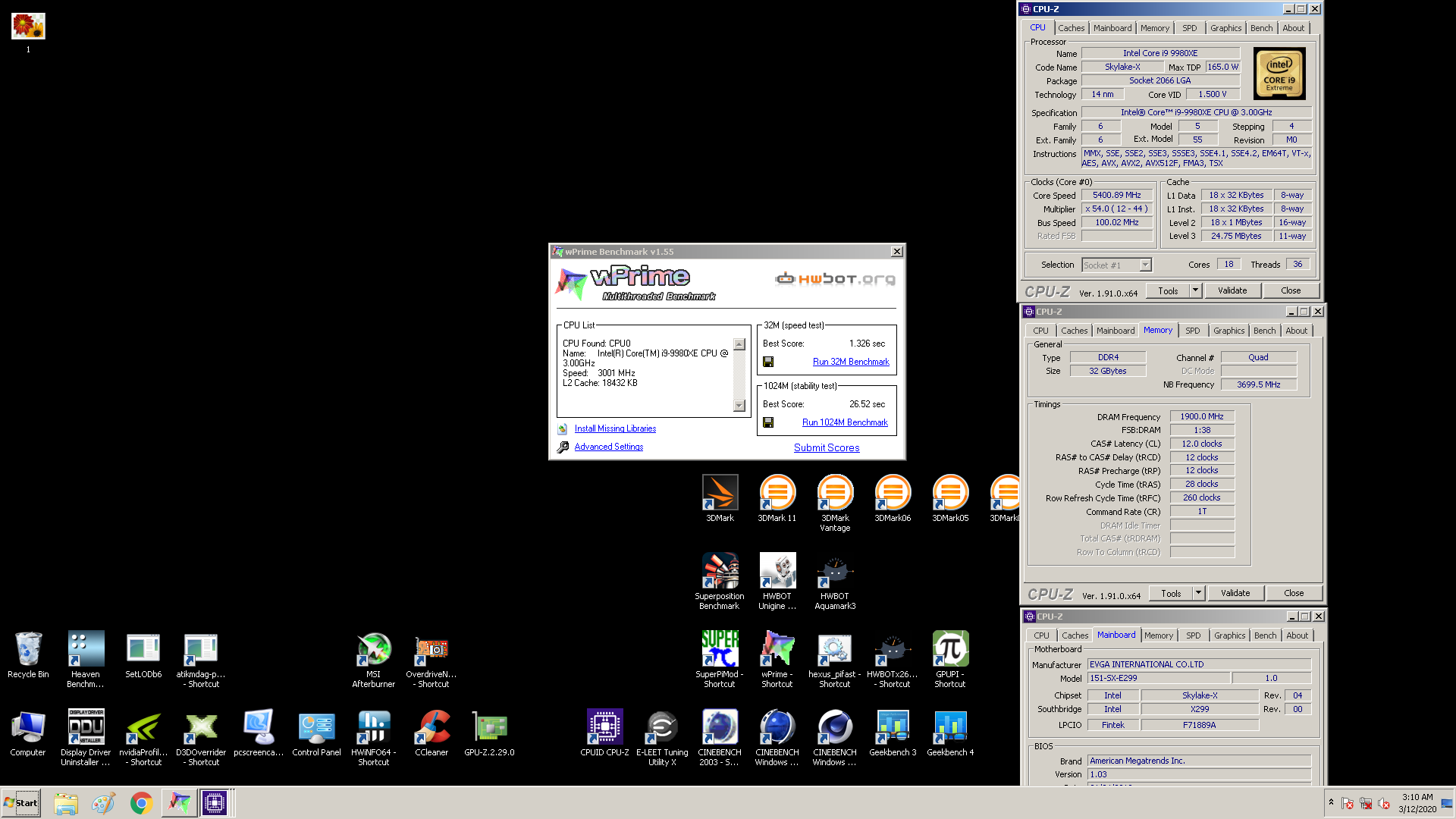Viewport: 1456px width, 819px height.
Task: Open 3DMark05 shortcut
Action: pyautogui.click(x=950, y=498)
